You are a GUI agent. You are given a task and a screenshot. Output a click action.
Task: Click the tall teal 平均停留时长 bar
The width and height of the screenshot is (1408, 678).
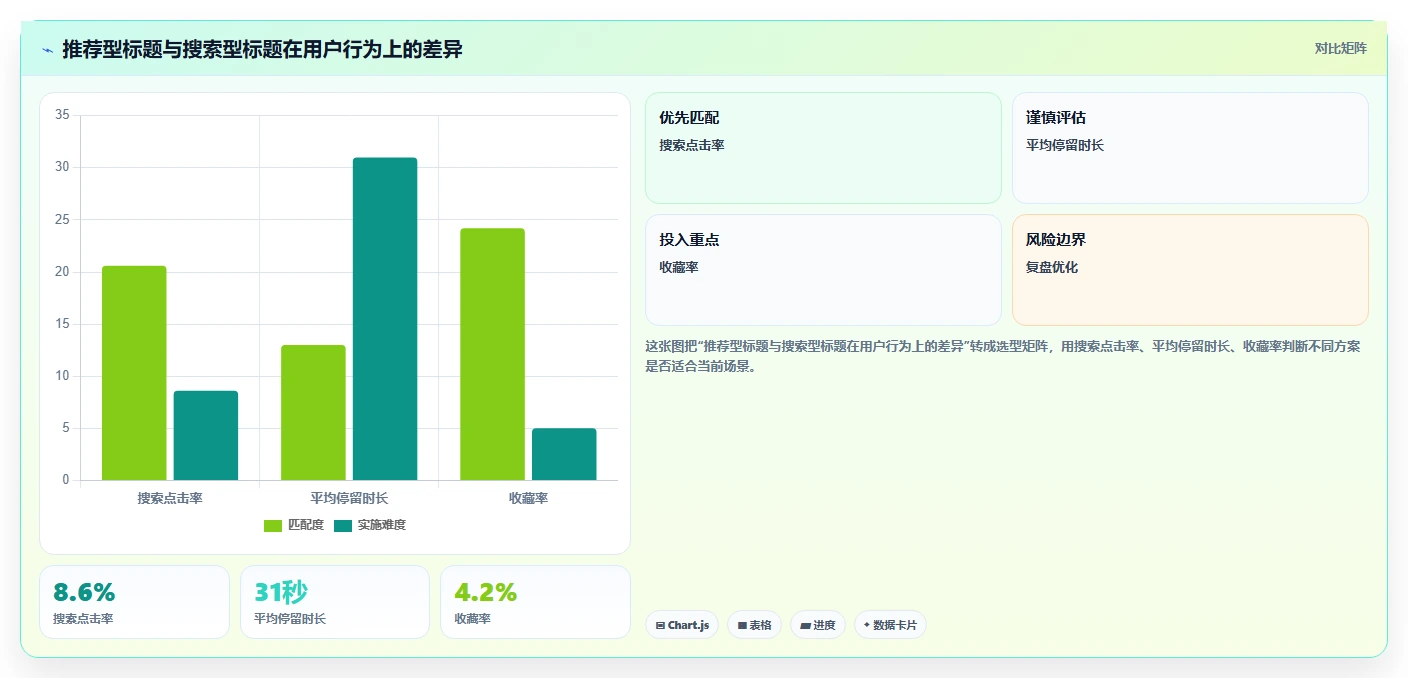(385, 319)
